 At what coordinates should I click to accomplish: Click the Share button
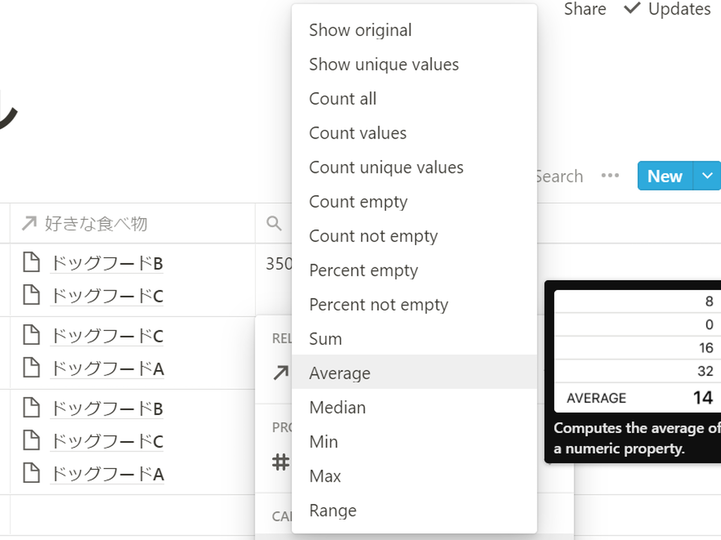585,9
